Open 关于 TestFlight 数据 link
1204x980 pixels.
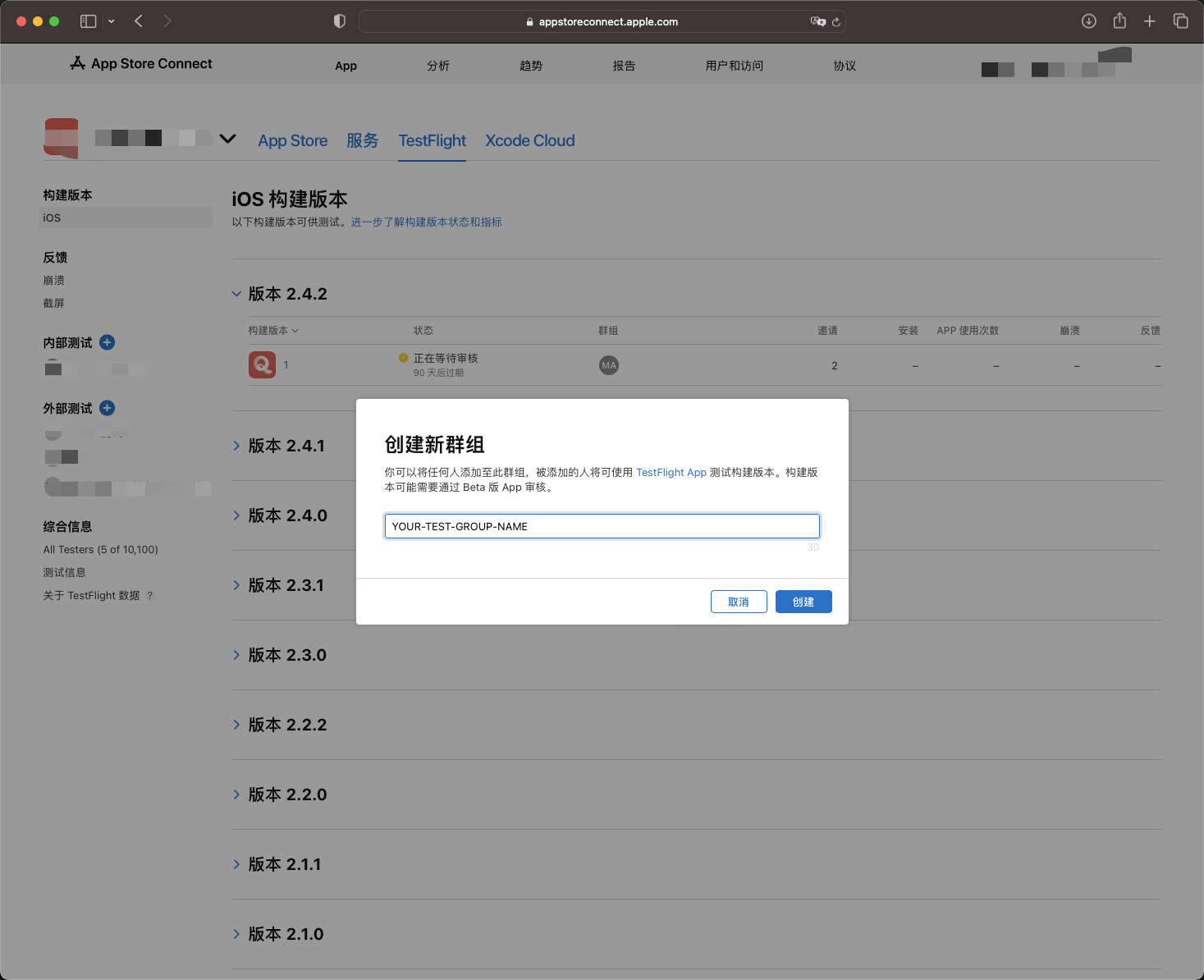[91, 595]
